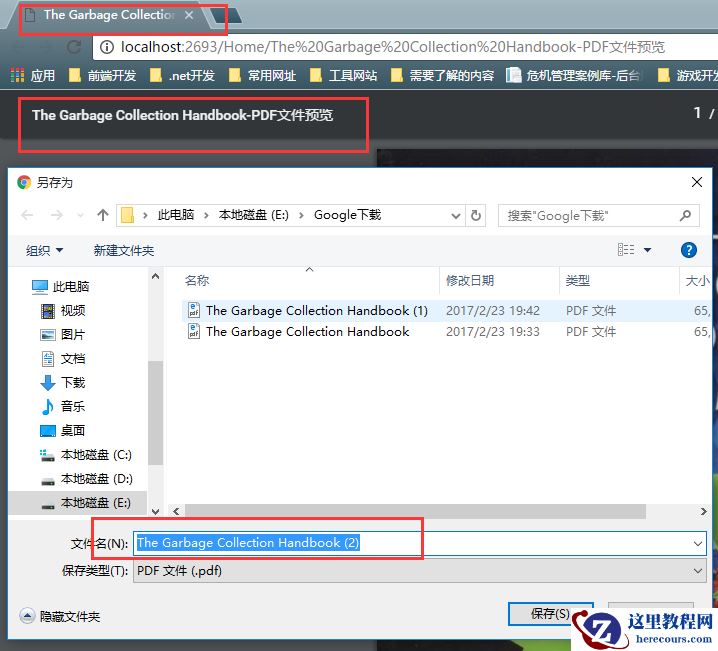Click the search magnifier icon
The height and width of the screenshot is (651, 718).
pyautogui.click(x=685, y=215)
